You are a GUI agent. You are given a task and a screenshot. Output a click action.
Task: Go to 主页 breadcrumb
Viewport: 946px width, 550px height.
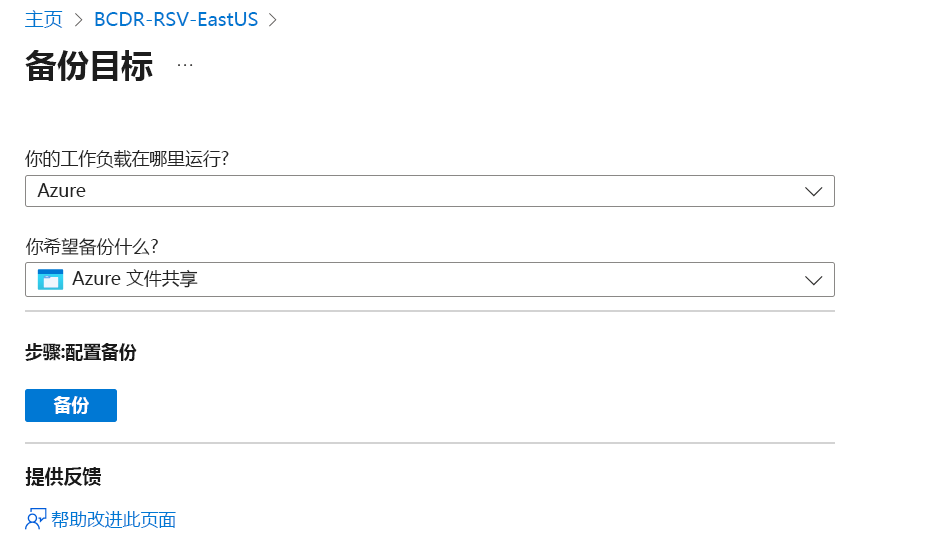coord(43,19)
